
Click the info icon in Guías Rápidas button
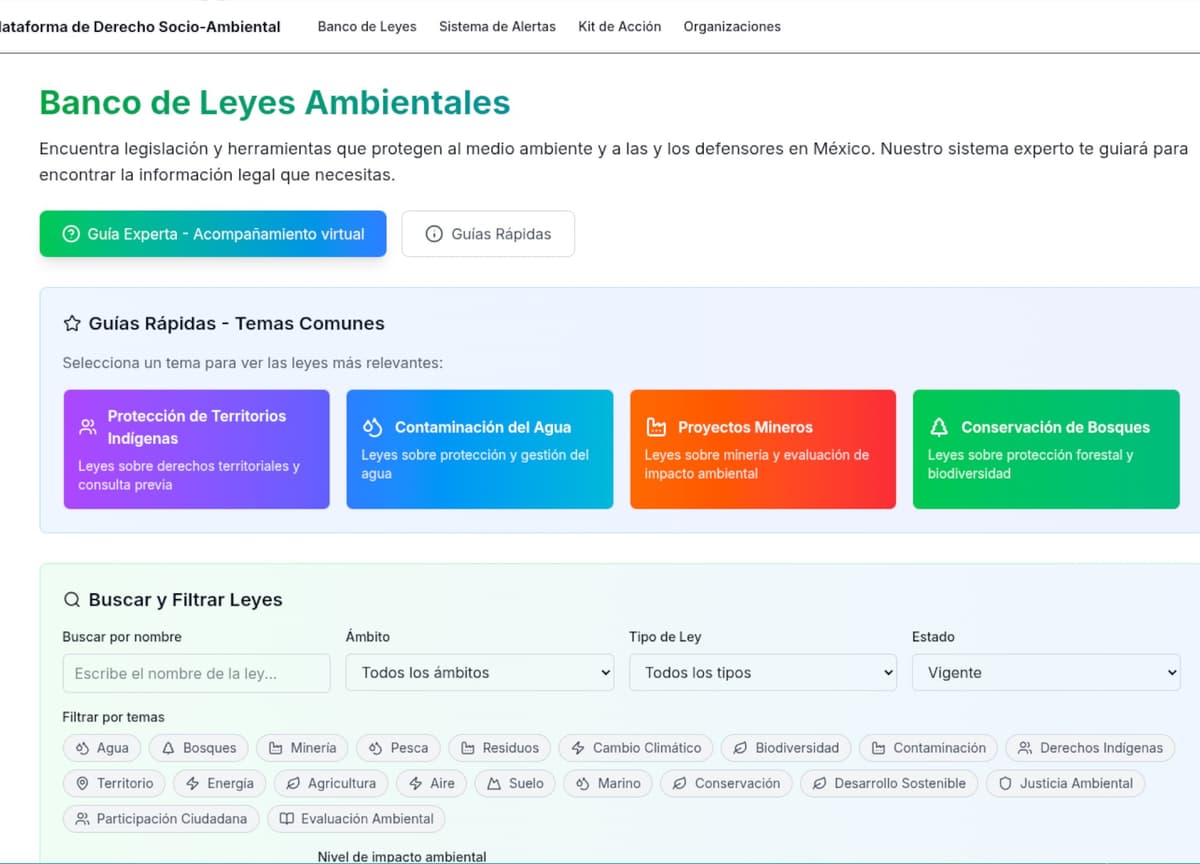click(x=434, y=234)
